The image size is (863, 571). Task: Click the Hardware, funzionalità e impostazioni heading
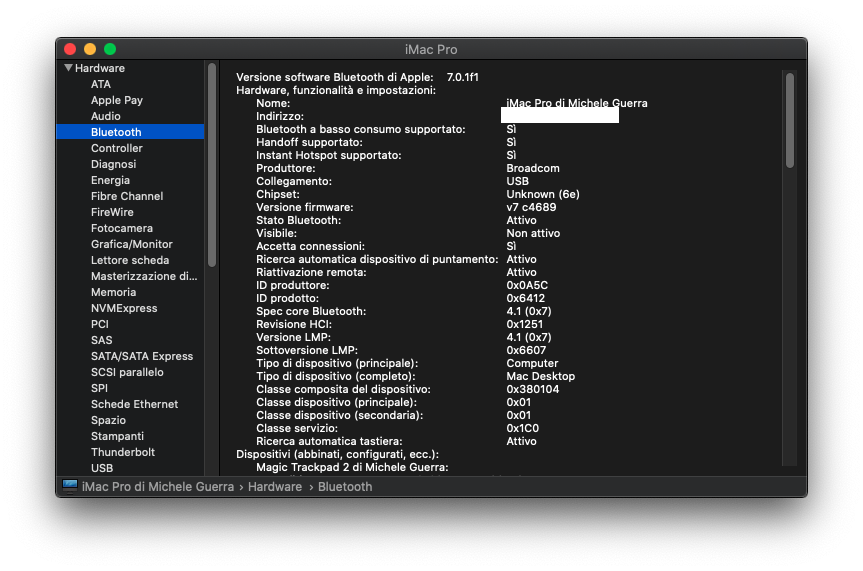click(336, 90)
